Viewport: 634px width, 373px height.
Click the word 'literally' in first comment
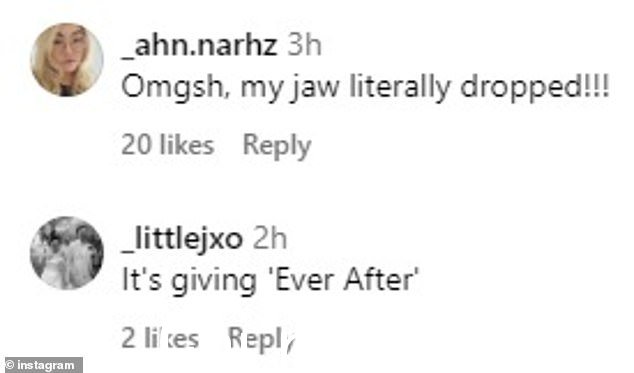[x=399, y=88]
